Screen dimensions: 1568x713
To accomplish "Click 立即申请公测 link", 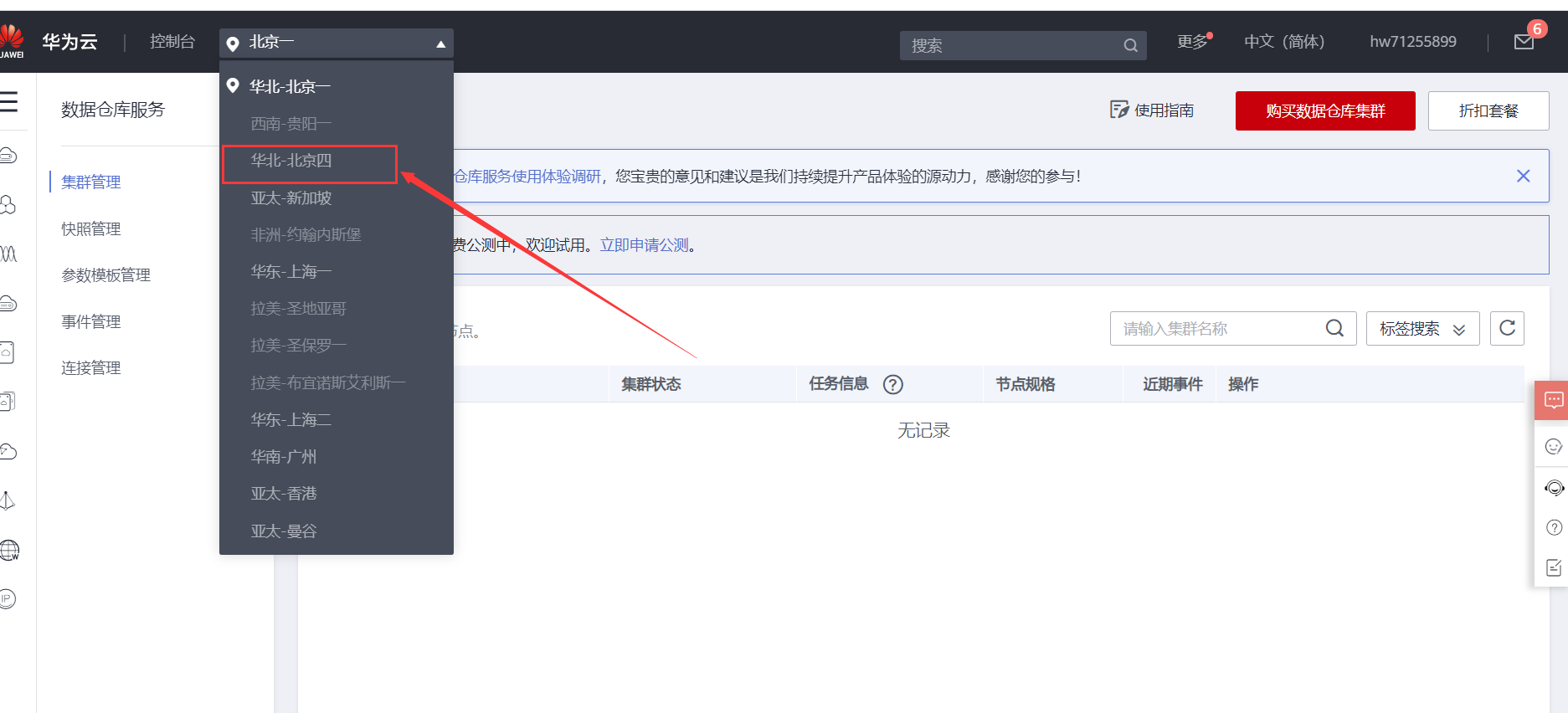I will coord(645,245).
